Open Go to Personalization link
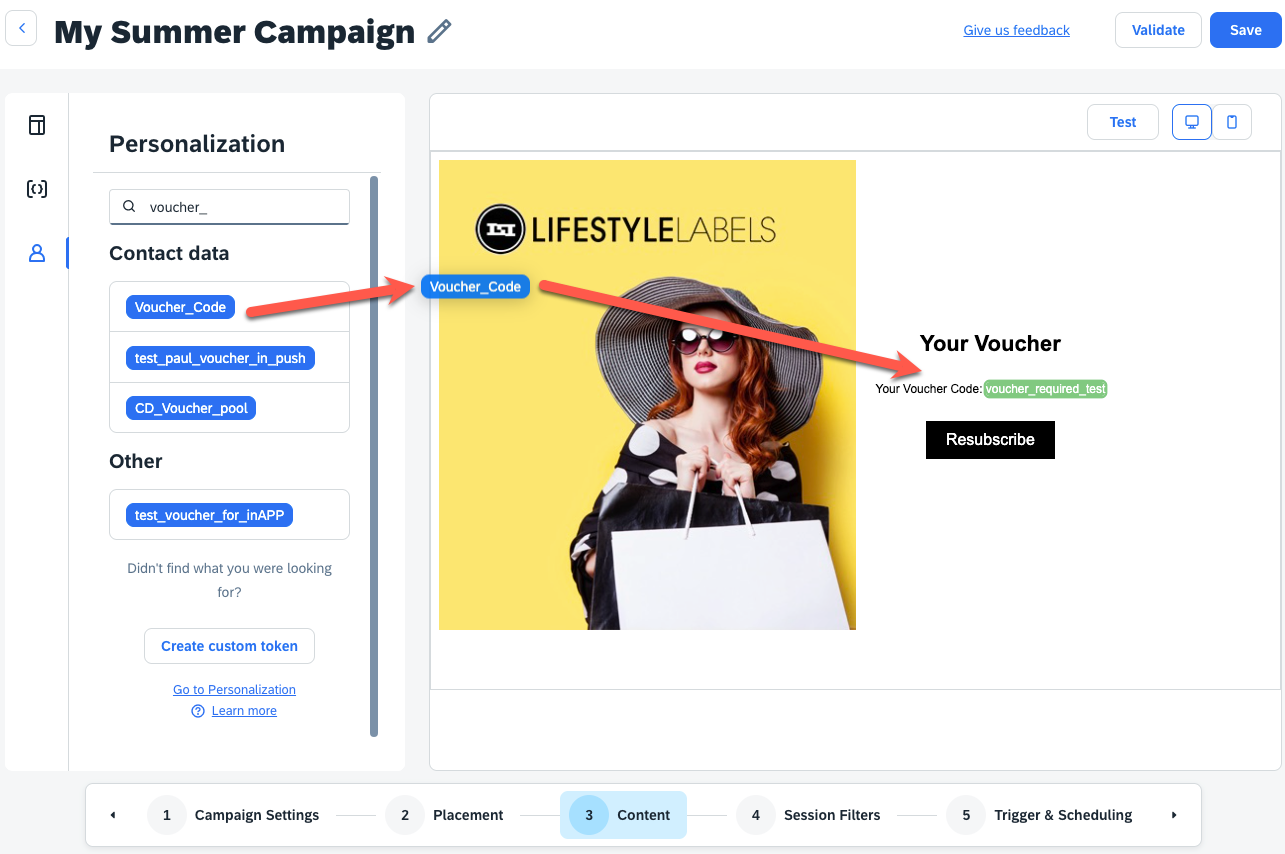1285x854 pixels. pos(234,690)
